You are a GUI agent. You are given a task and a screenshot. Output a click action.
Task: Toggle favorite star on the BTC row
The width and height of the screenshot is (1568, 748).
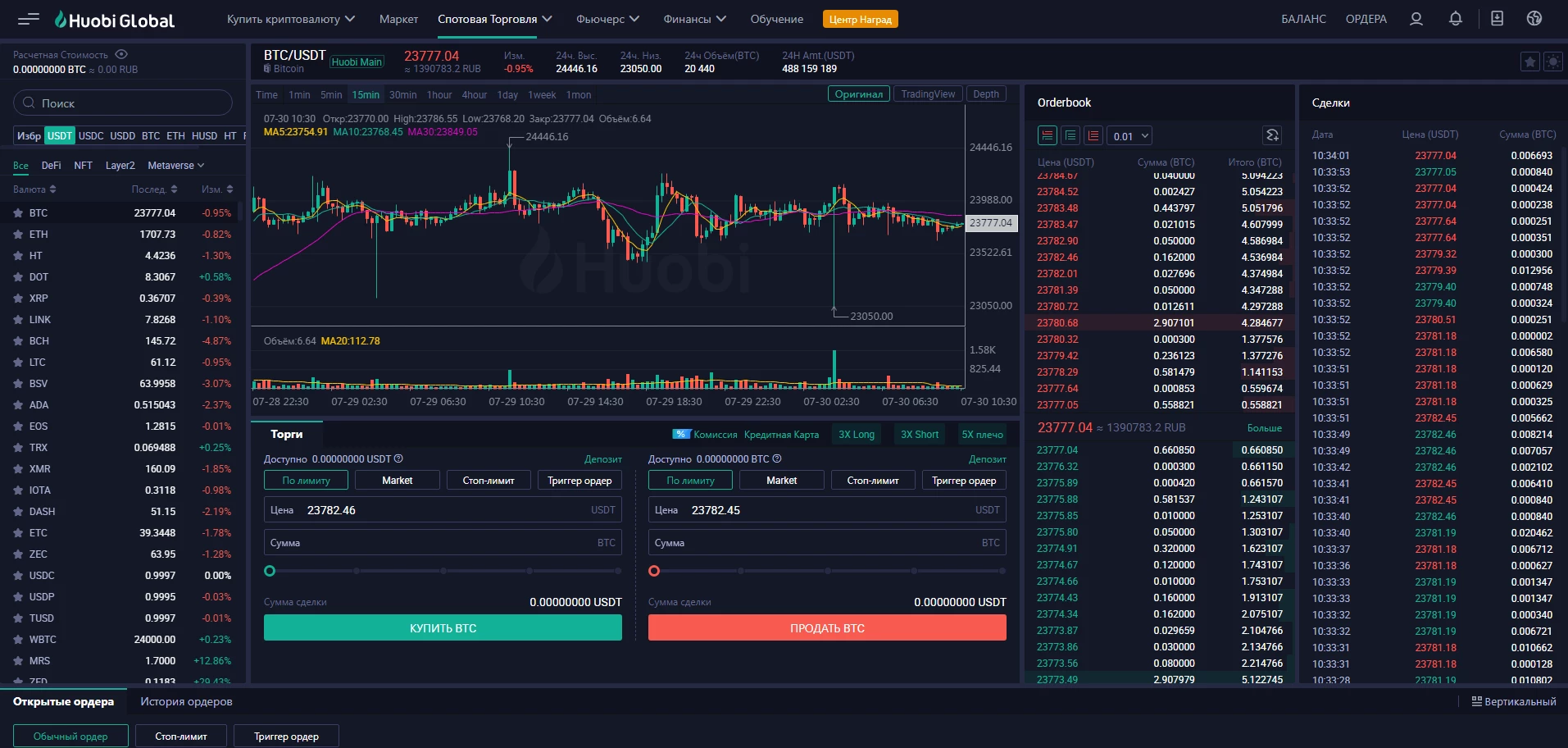click(x=18, y=213)
